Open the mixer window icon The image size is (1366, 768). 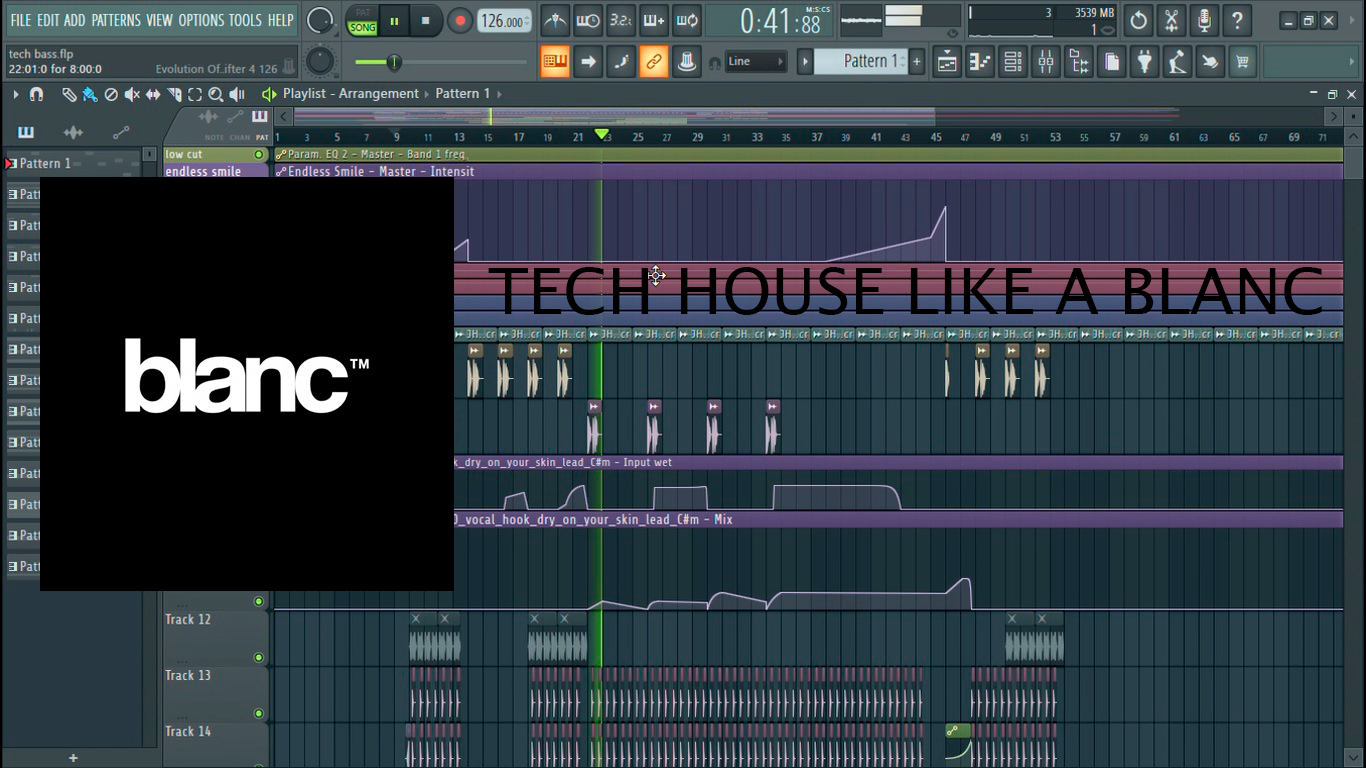pos(1045,62)
